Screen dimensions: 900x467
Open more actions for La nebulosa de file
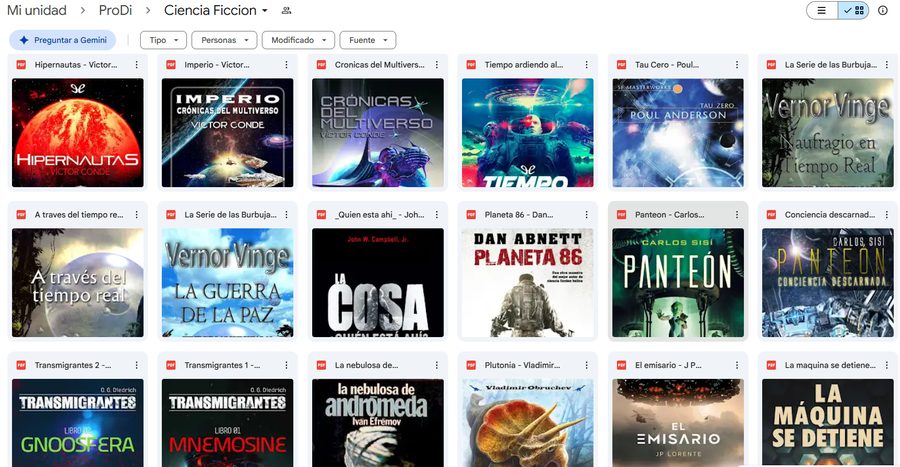coord(437,365)
